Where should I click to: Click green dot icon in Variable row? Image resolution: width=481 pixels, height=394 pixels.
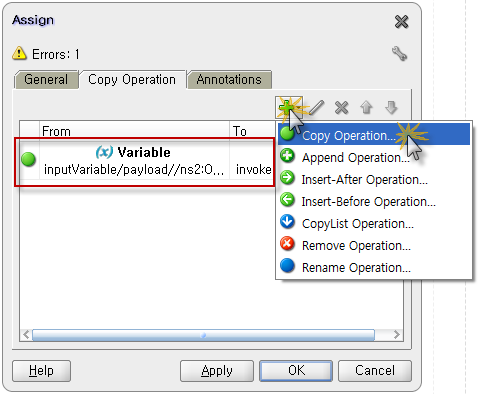28,159
